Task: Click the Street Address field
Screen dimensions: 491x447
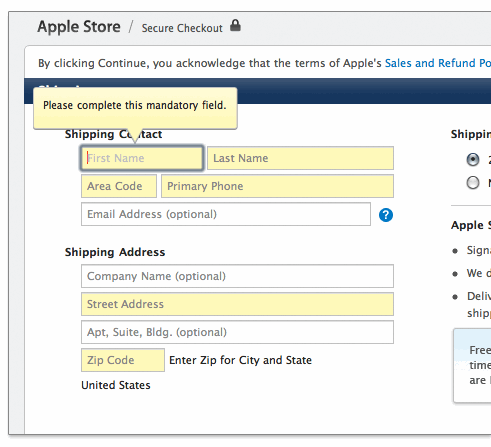Action: (237, 304)
